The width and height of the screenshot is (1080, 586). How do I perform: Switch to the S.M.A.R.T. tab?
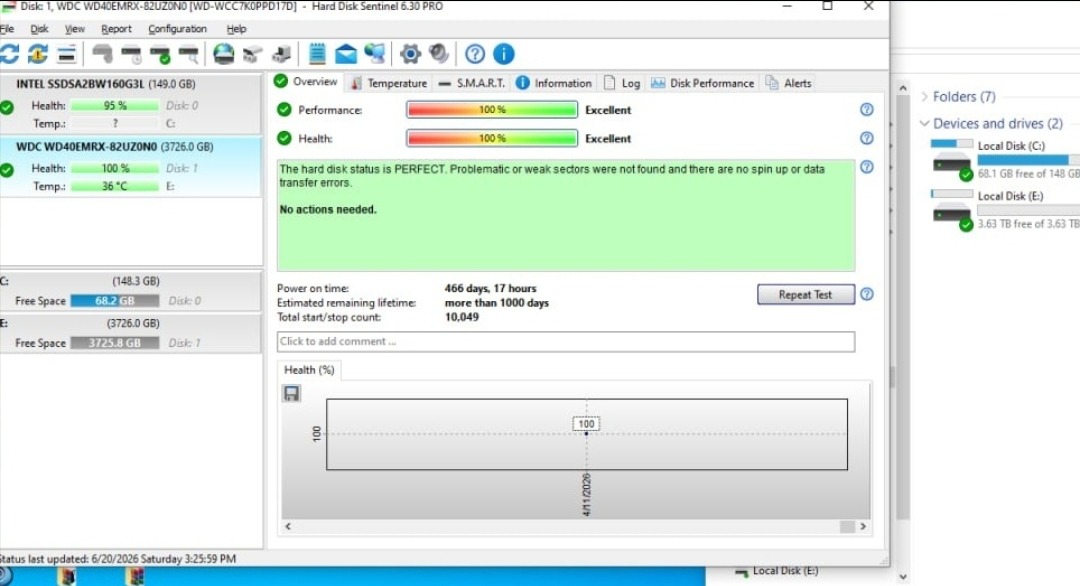click(x=472, y=83)
